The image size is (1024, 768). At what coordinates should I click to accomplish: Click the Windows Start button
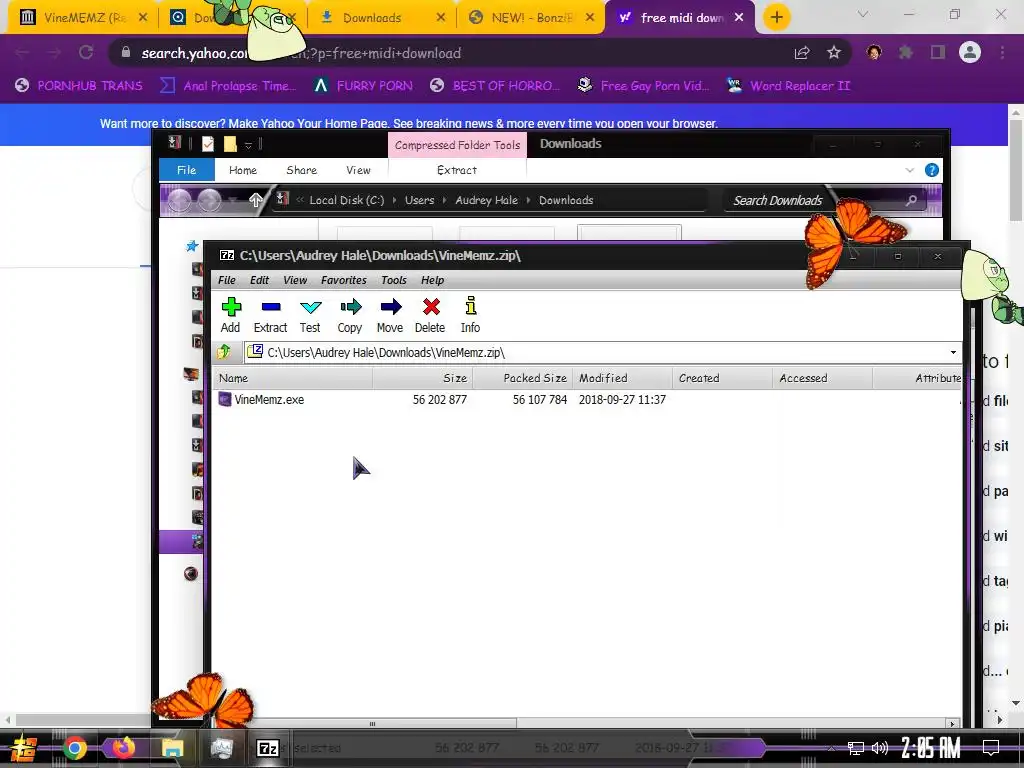tap(23, 748)
